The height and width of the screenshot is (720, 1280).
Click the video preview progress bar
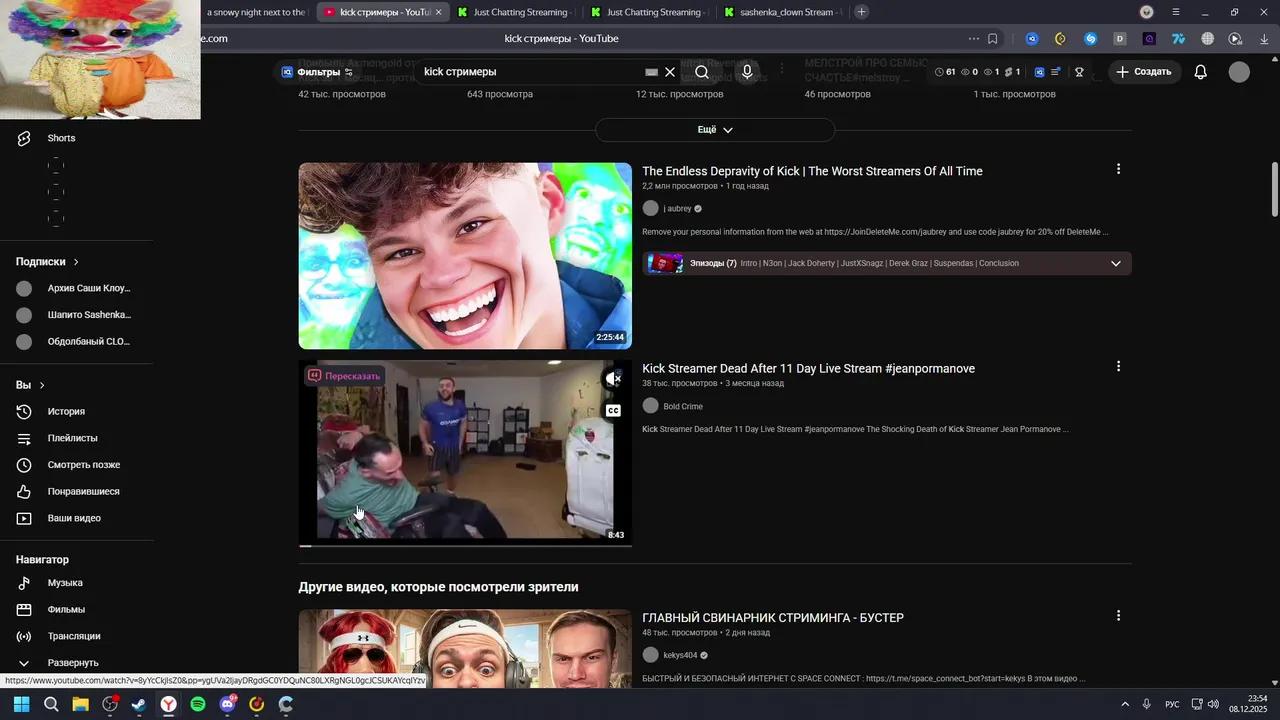coord(465,545)
